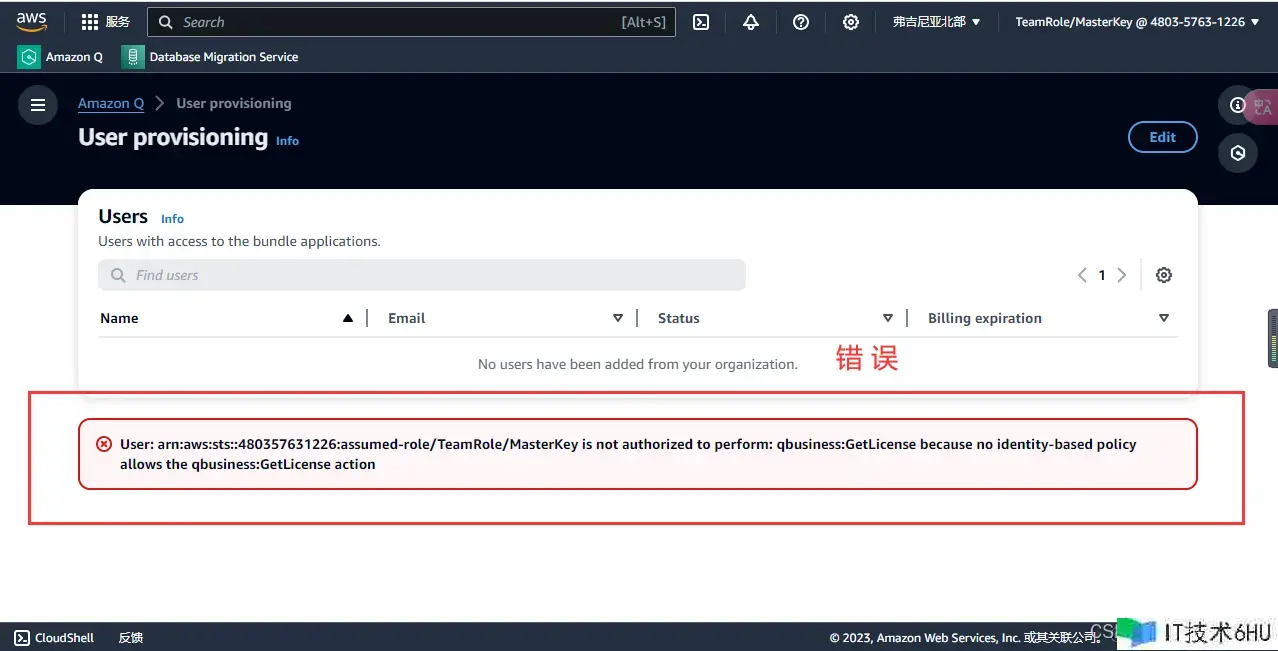Expand the 弗吉尼亚北部 region dropdown

[x=937, y=22]
